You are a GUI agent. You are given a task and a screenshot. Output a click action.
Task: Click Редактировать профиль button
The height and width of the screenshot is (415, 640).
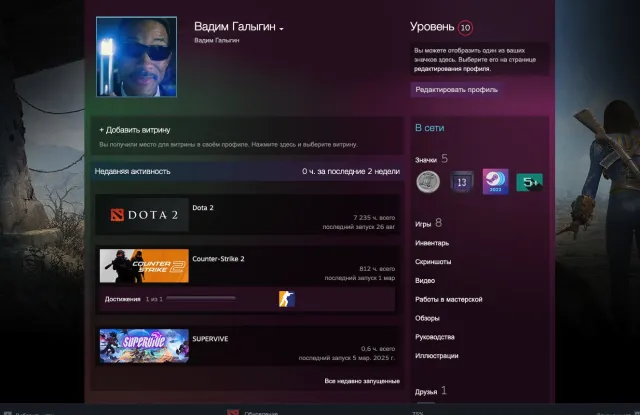[456, 89]
